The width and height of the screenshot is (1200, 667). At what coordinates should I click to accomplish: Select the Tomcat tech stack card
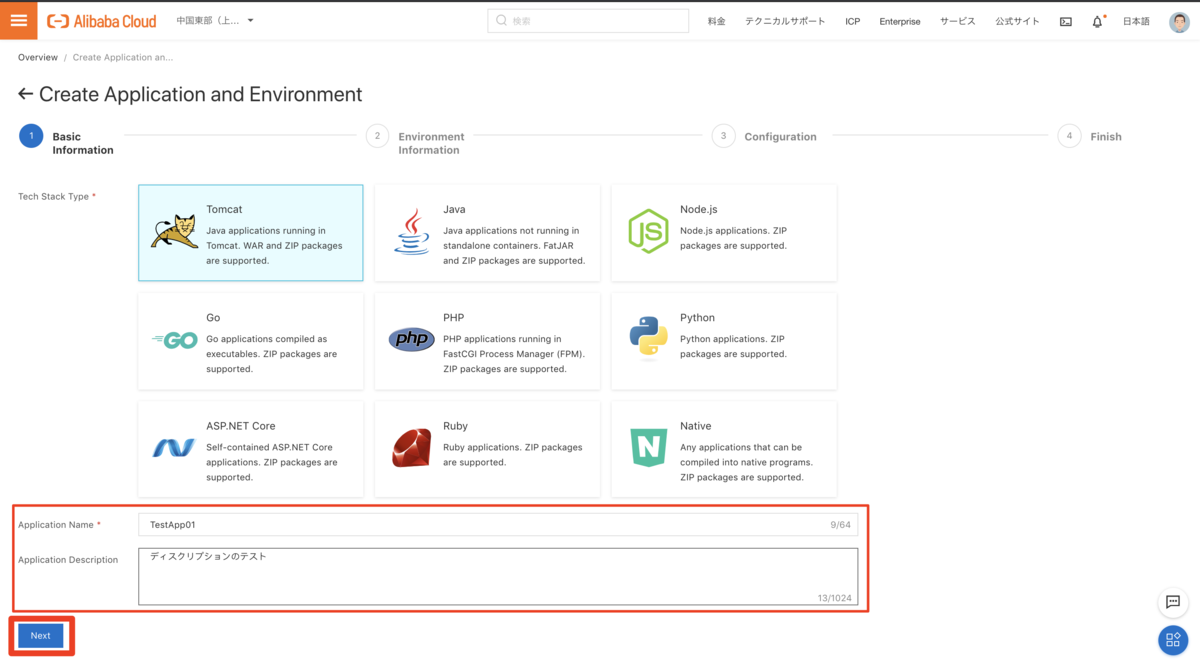point(251,232)
